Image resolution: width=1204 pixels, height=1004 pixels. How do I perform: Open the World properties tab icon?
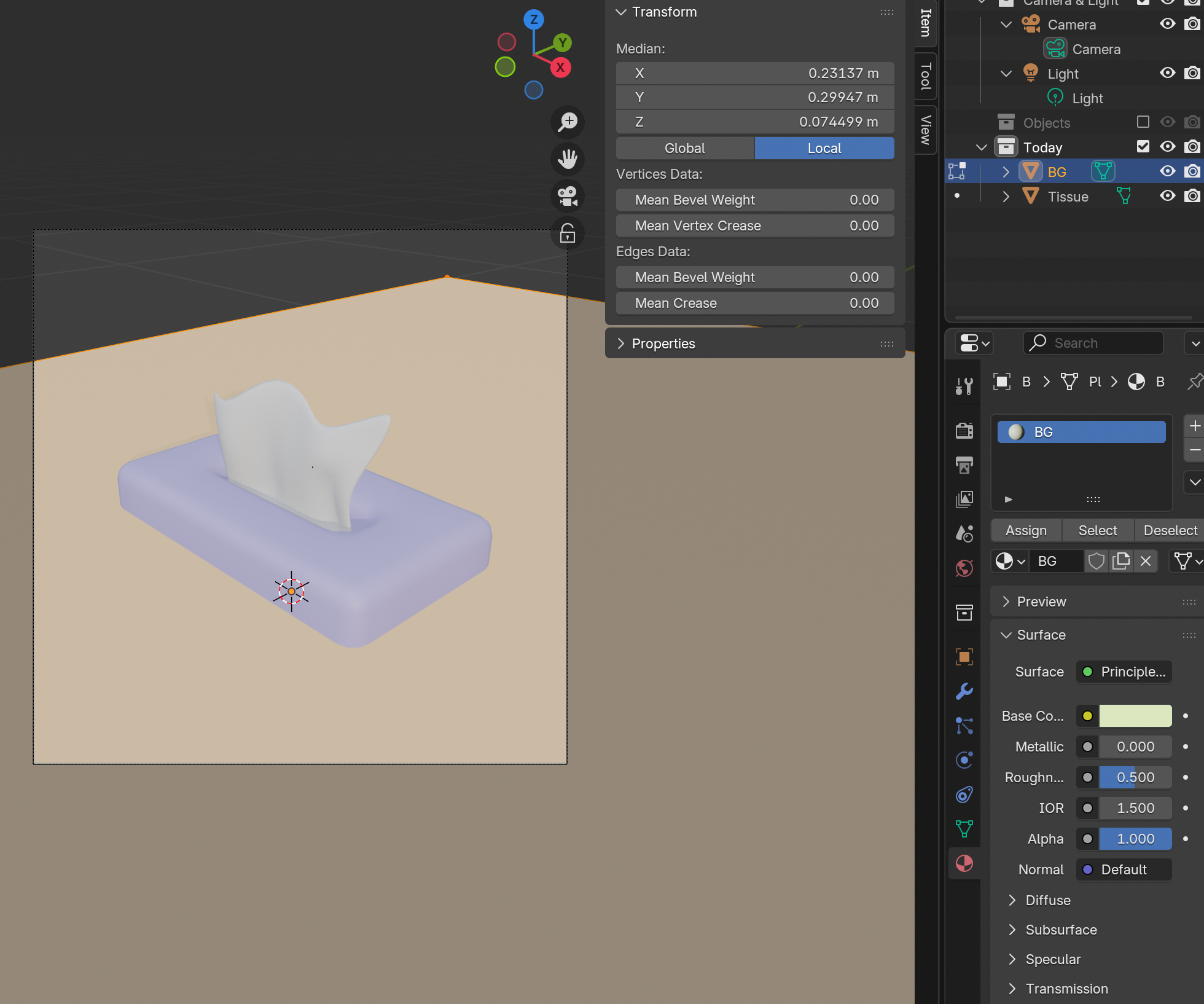tap(964, 568)
